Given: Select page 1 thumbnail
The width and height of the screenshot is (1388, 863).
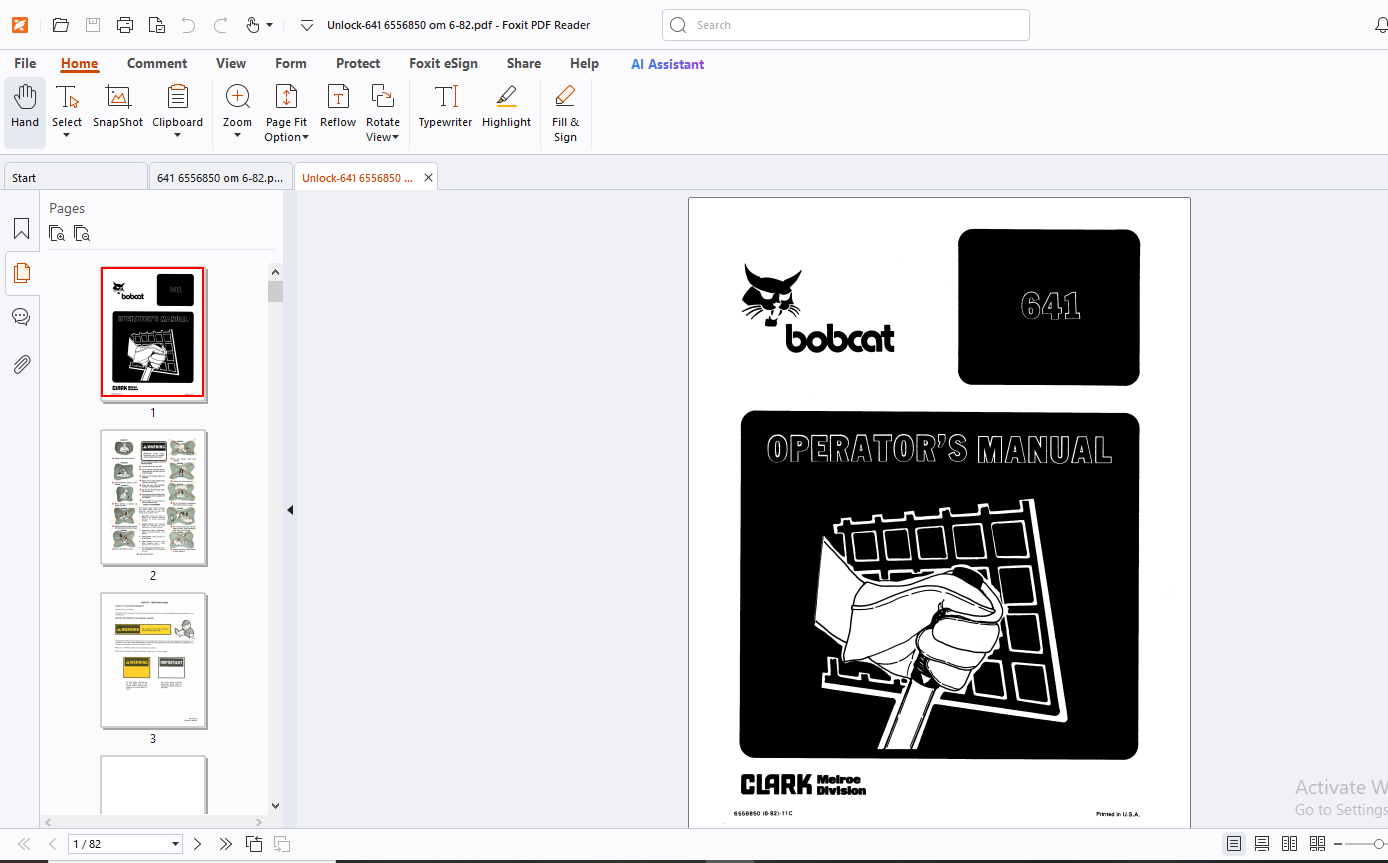Looking at the screenshot, I should pyautogui.click(x=153, y=332).
